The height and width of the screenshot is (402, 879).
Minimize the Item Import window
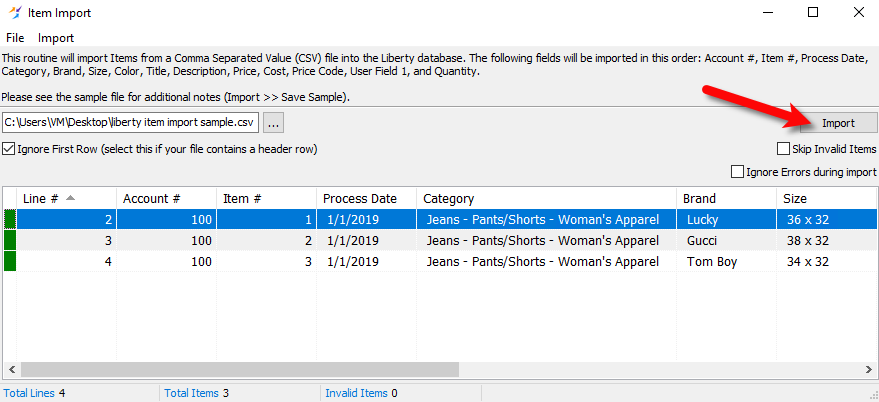point(768,12)
